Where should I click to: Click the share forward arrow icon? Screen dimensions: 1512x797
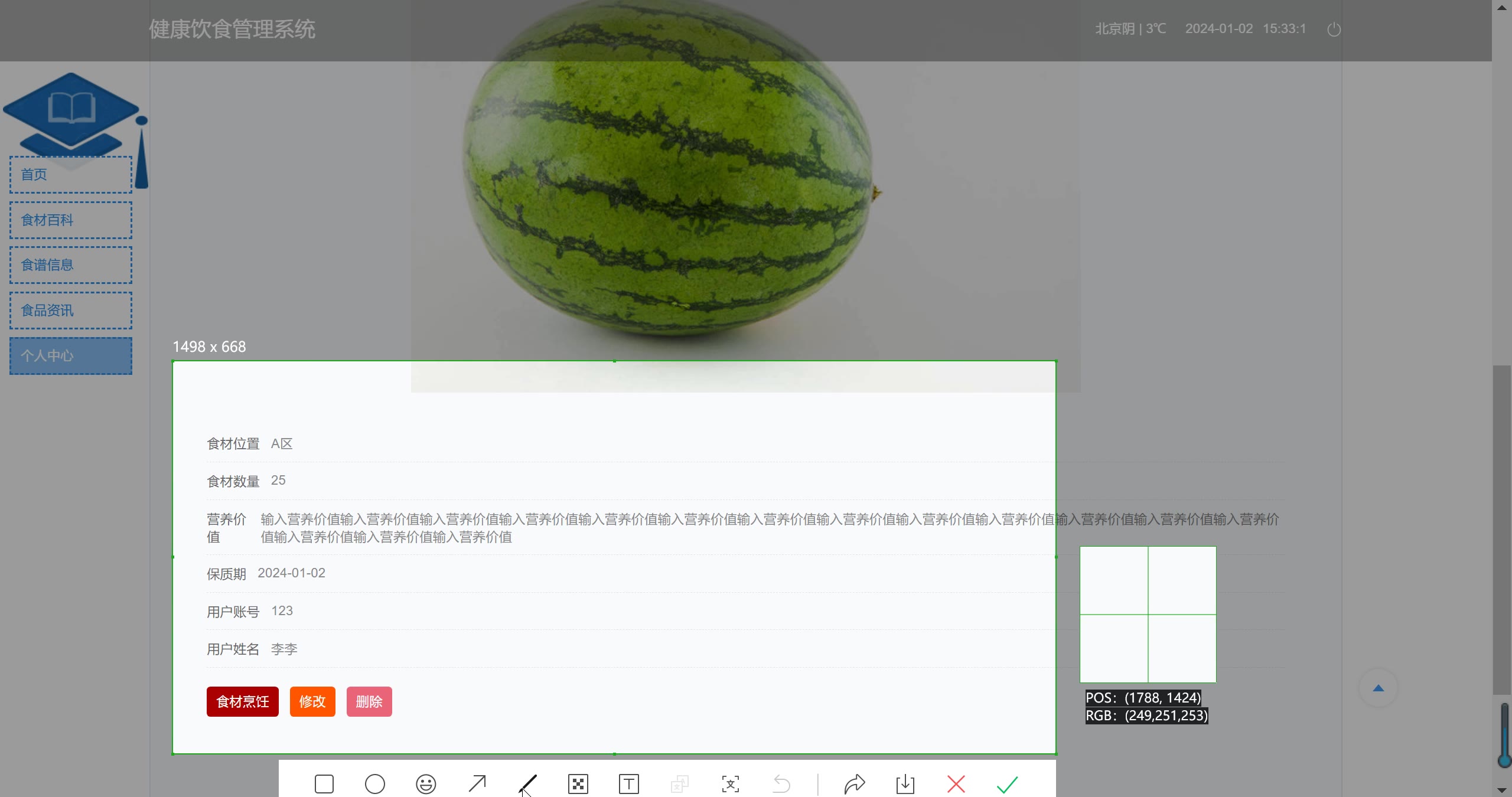[855, 784]
